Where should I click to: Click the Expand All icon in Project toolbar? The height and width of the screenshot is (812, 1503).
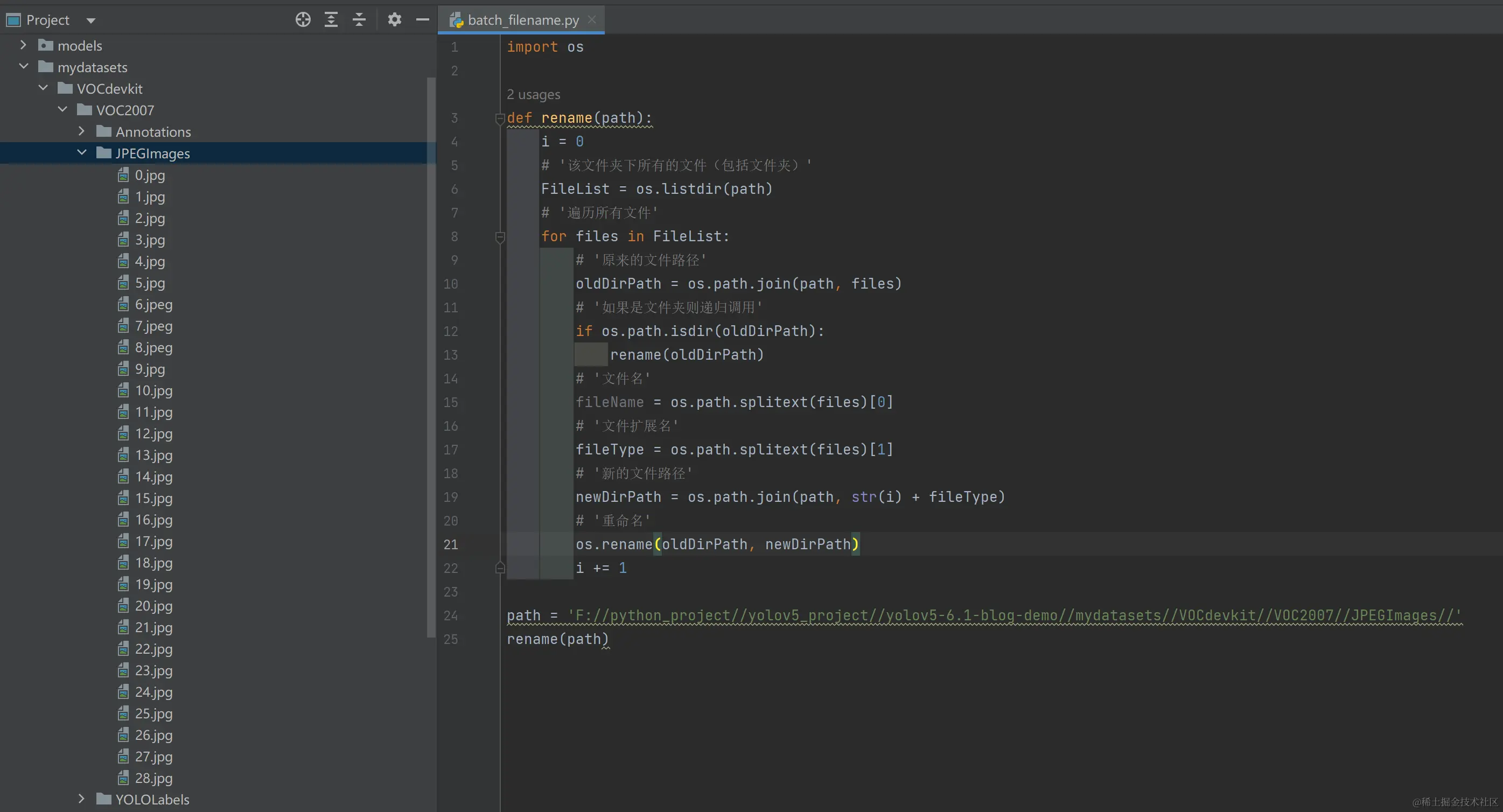point(331,20)
